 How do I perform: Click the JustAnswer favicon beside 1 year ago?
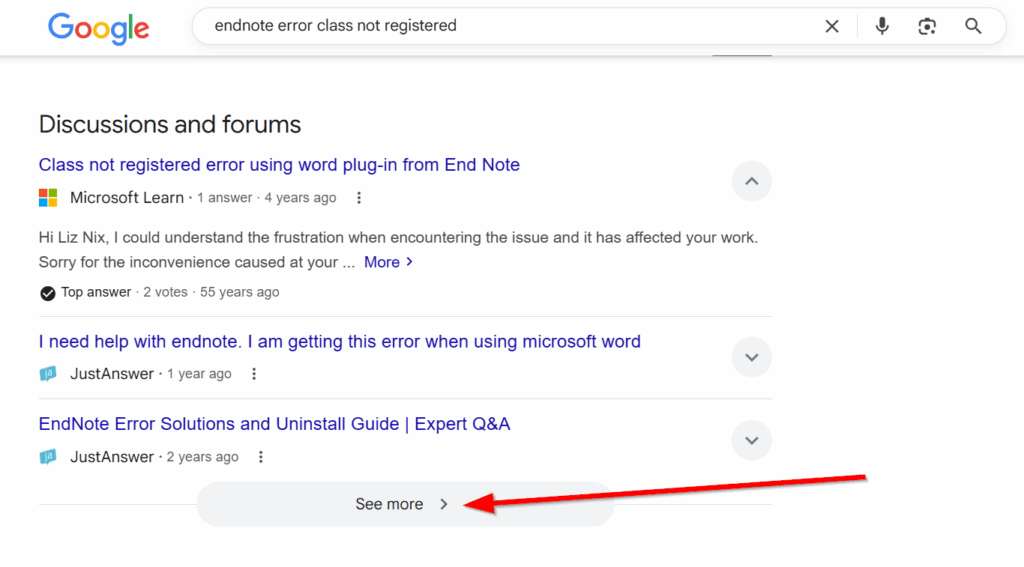(48, 374)
